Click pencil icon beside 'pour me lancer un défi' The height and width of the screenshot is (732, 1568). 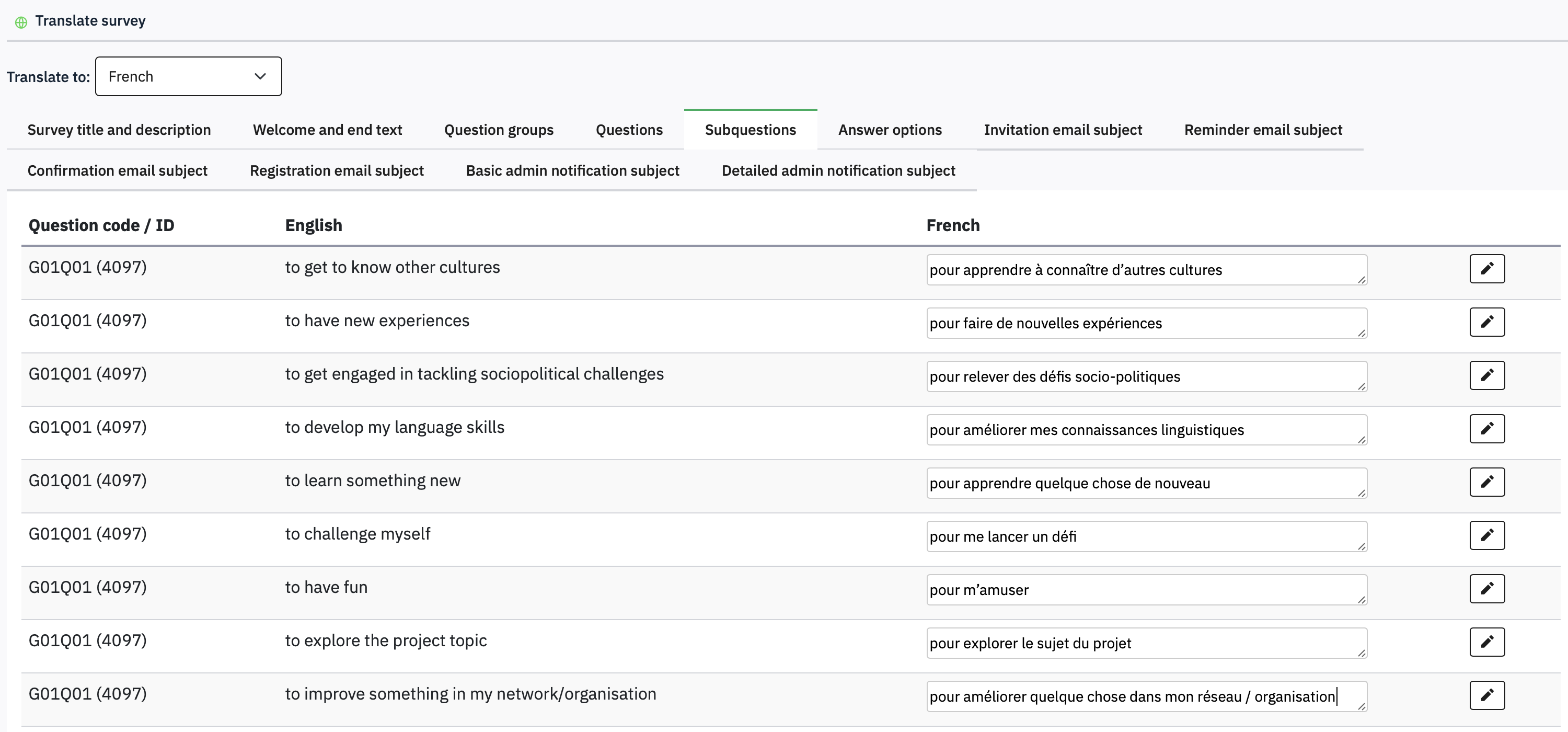(1486, 535)
